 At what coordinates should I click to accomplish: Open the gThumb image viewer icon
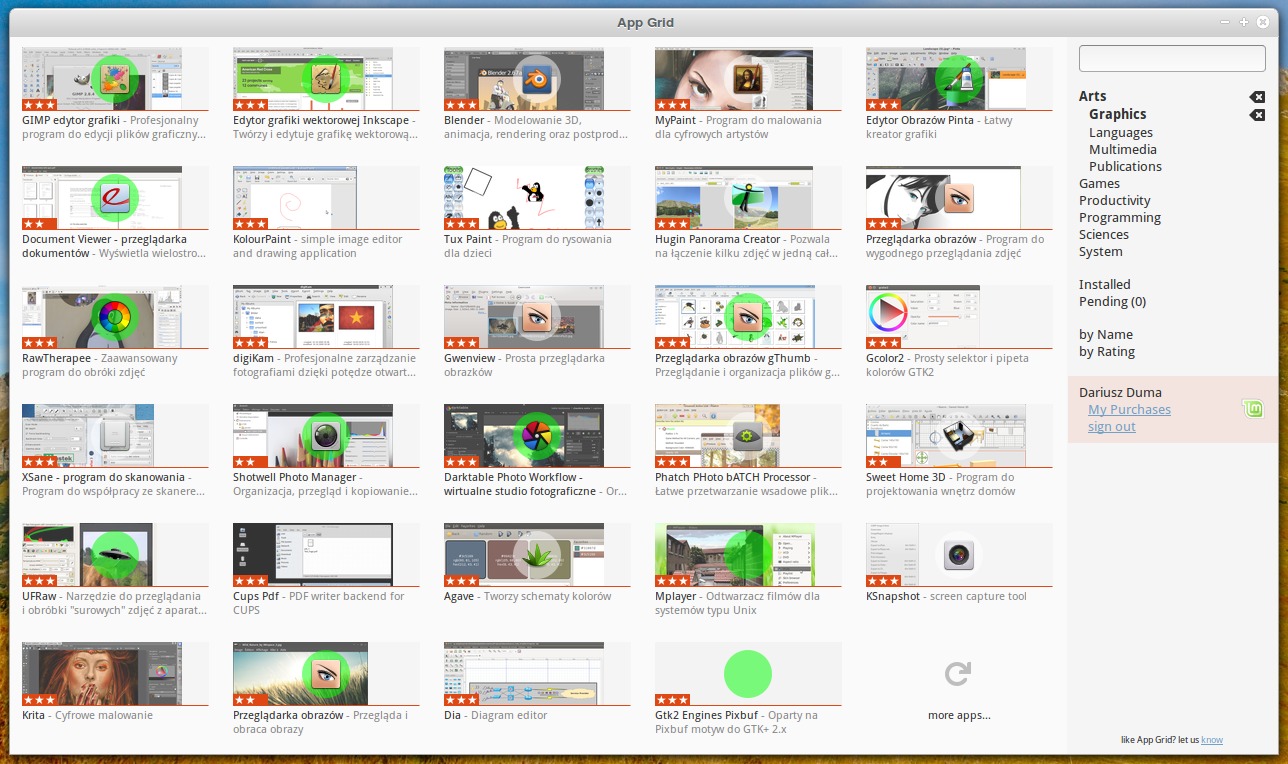tap(748, 316)
